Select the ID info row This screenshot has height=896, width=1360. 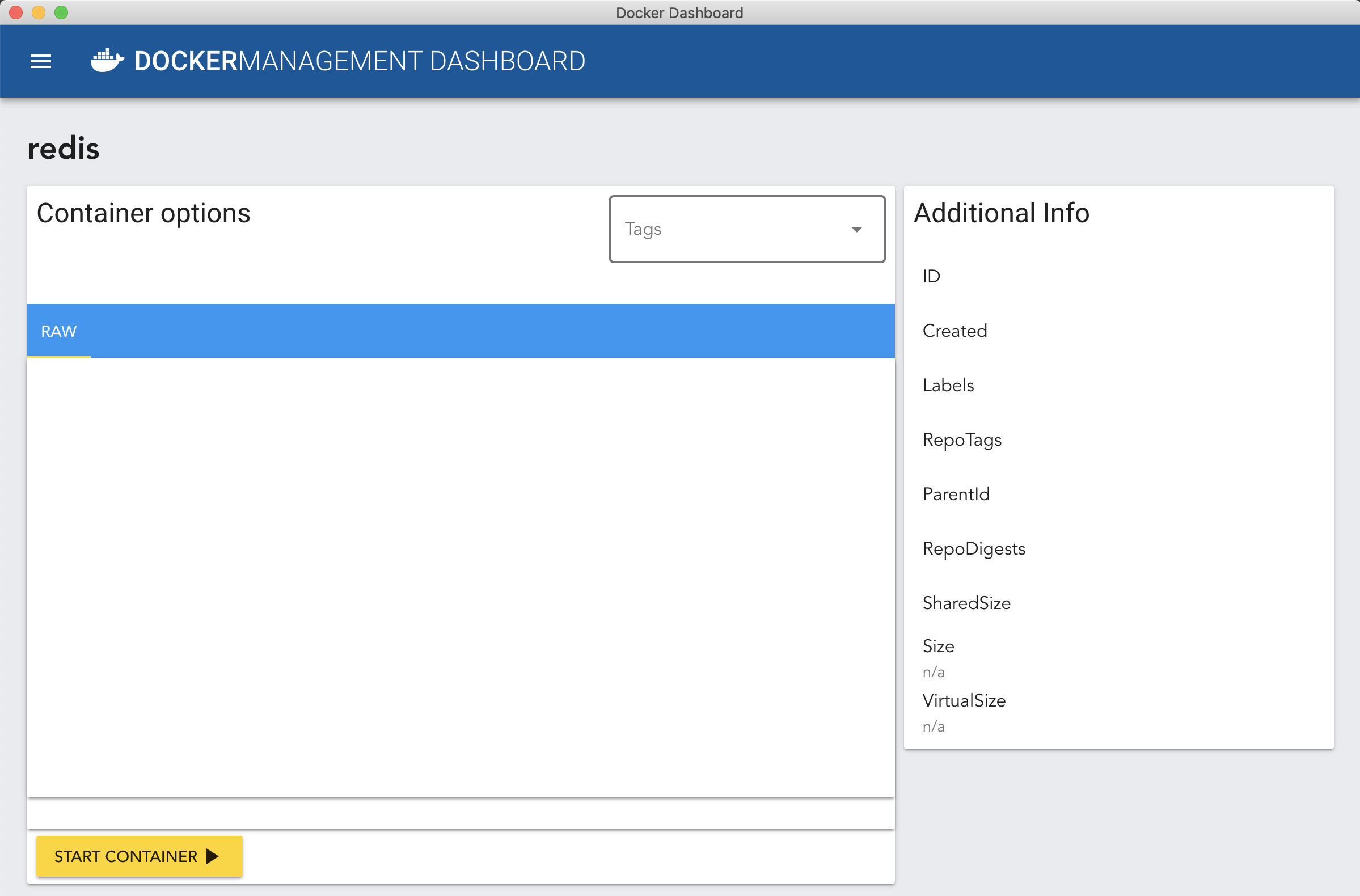click(931, 277)
